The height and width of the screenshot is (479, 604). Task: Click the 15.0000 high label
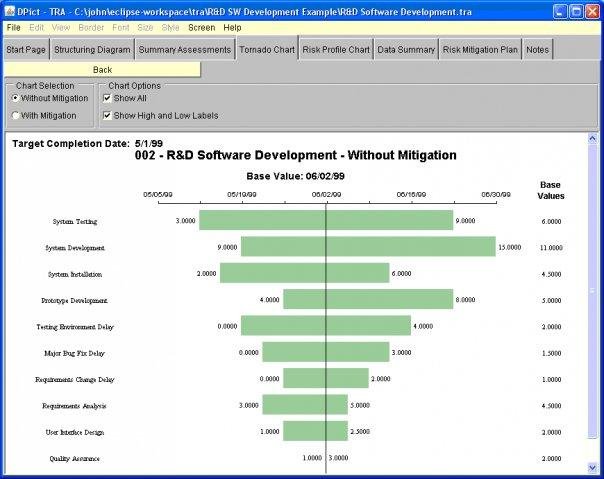point(510,247)
